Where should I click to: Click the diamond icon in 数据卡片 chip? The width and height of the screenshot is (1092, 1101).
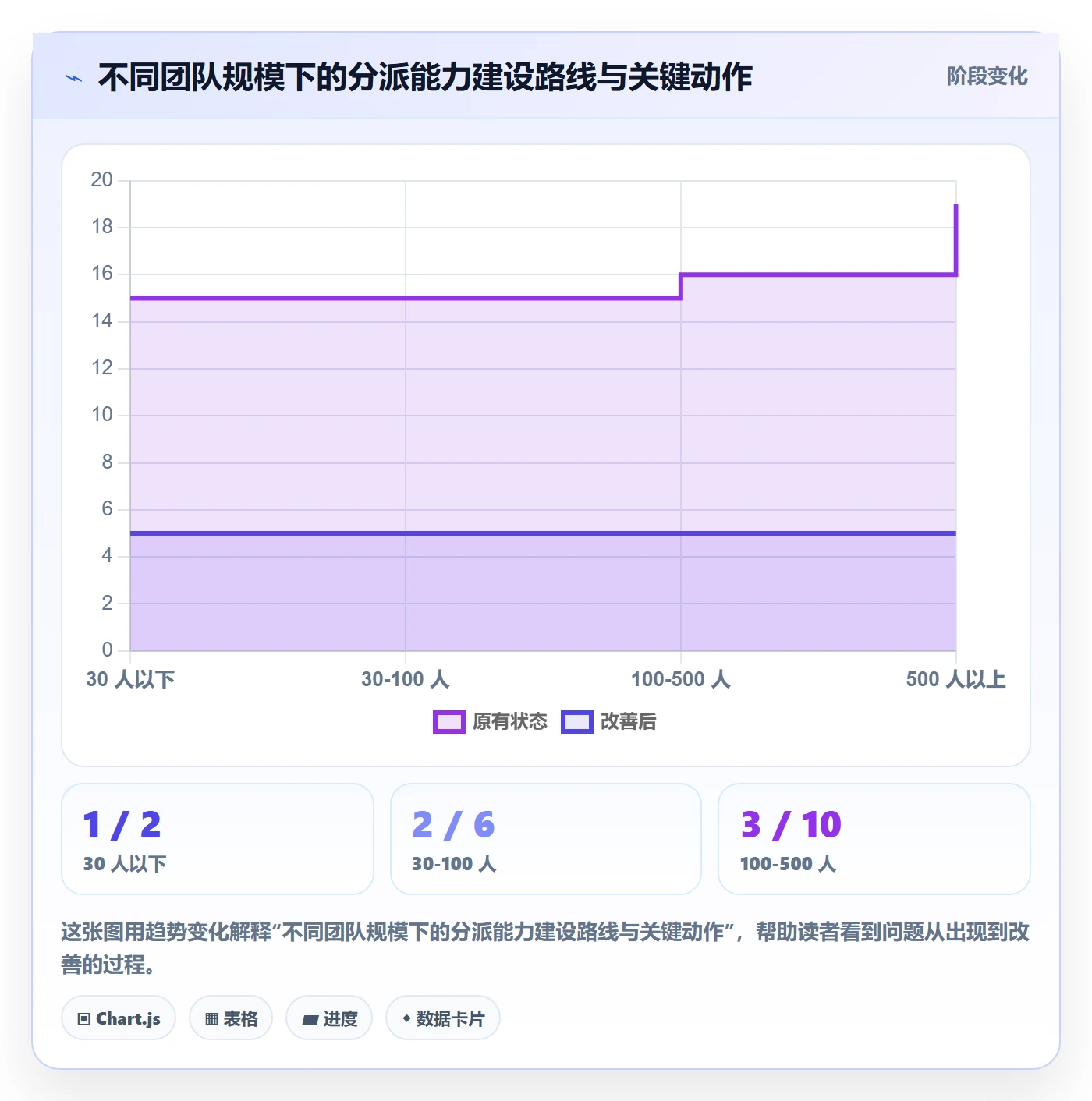click(406, 1018)
